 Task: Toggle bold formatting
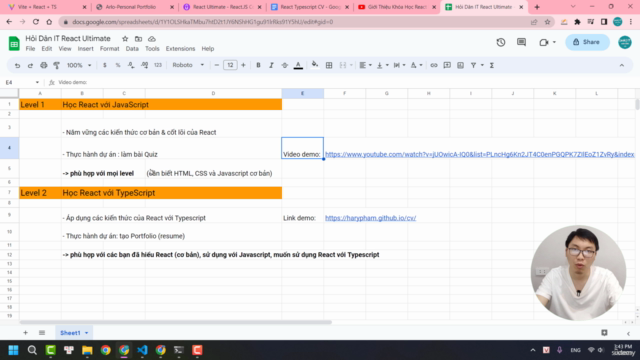[x=258, y=65]
